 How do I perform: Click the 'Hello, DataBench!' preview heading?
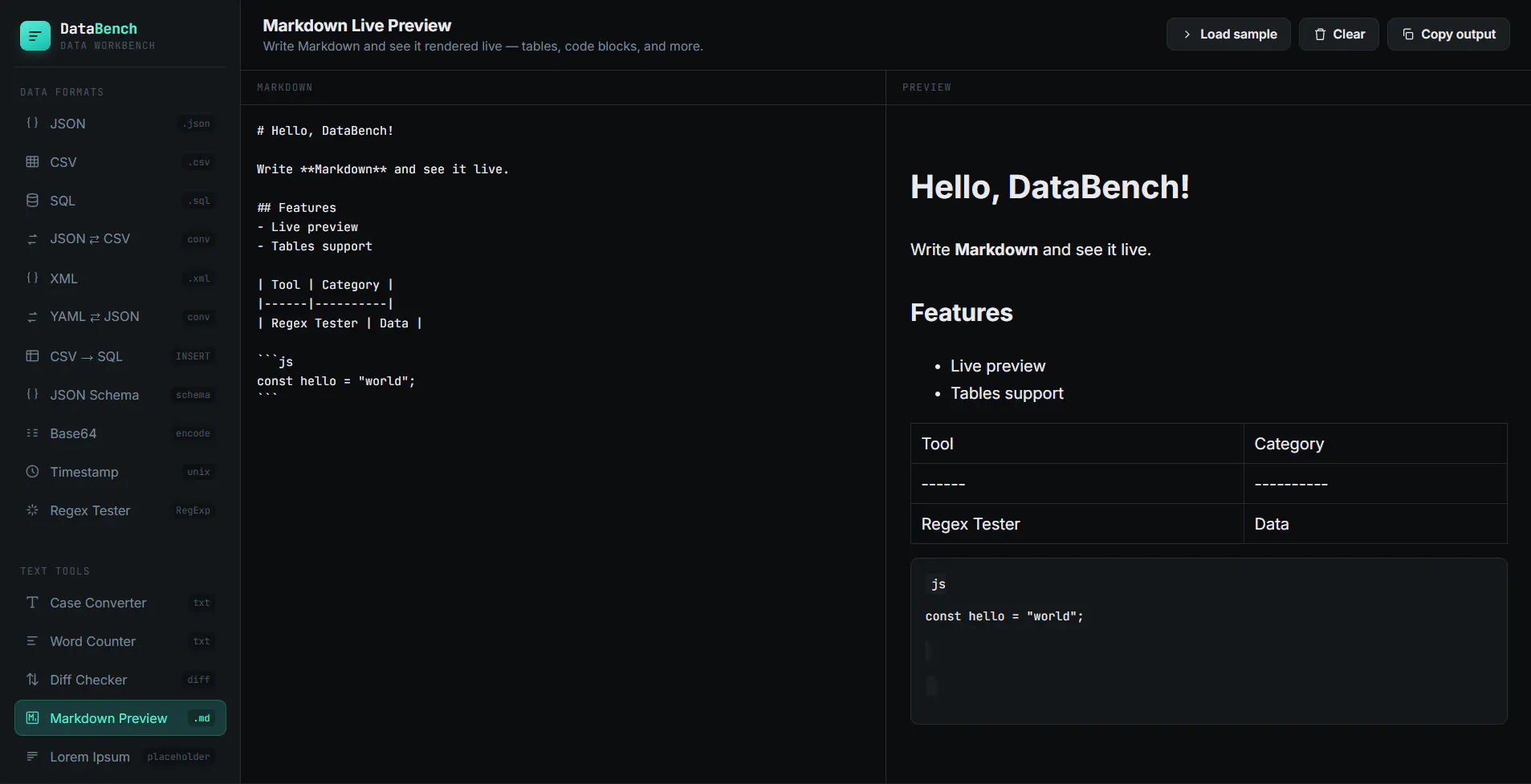pos(1049,187)
